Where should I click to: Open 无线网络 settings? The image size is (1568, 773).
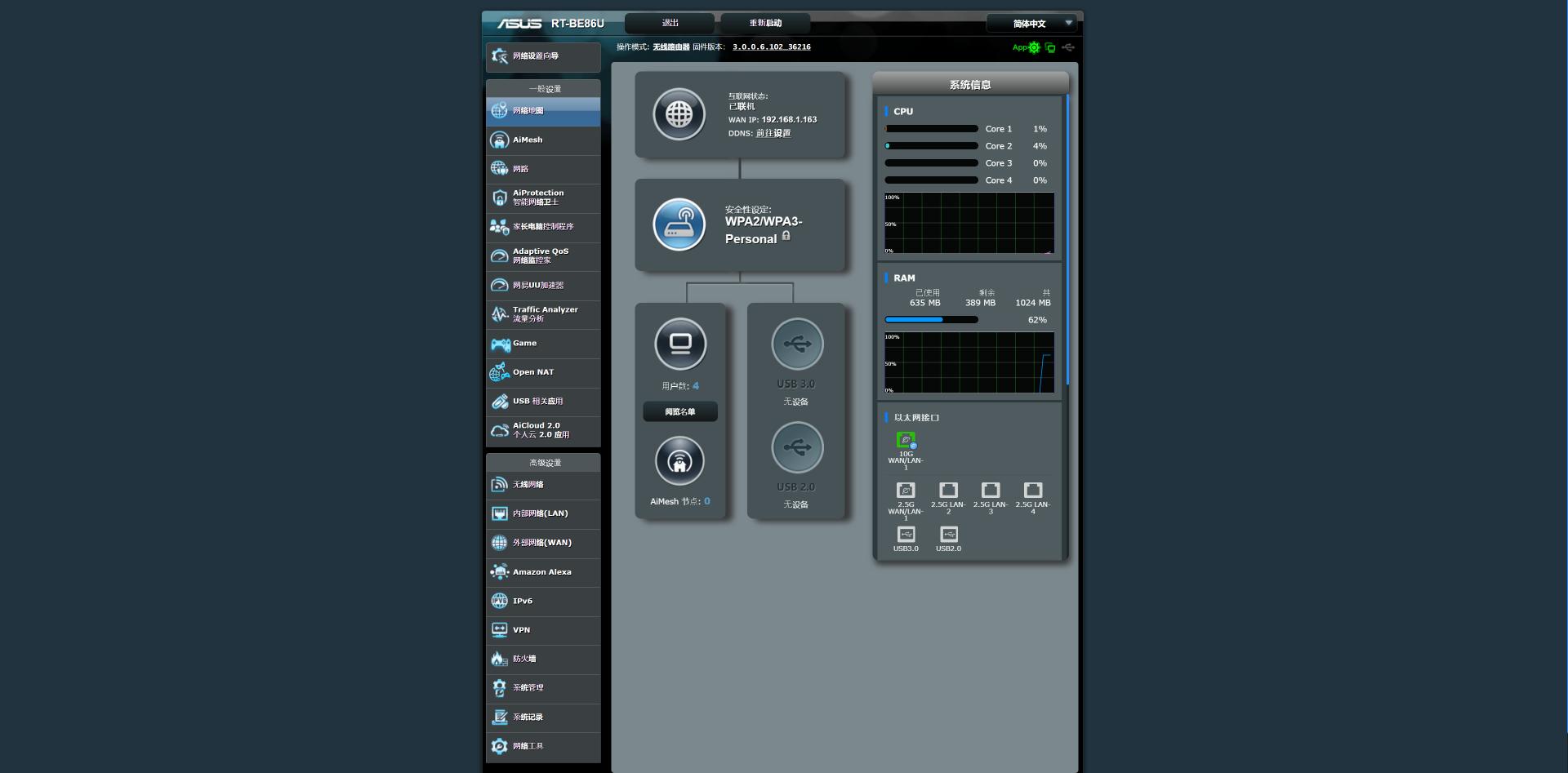(x=543, y=485)
